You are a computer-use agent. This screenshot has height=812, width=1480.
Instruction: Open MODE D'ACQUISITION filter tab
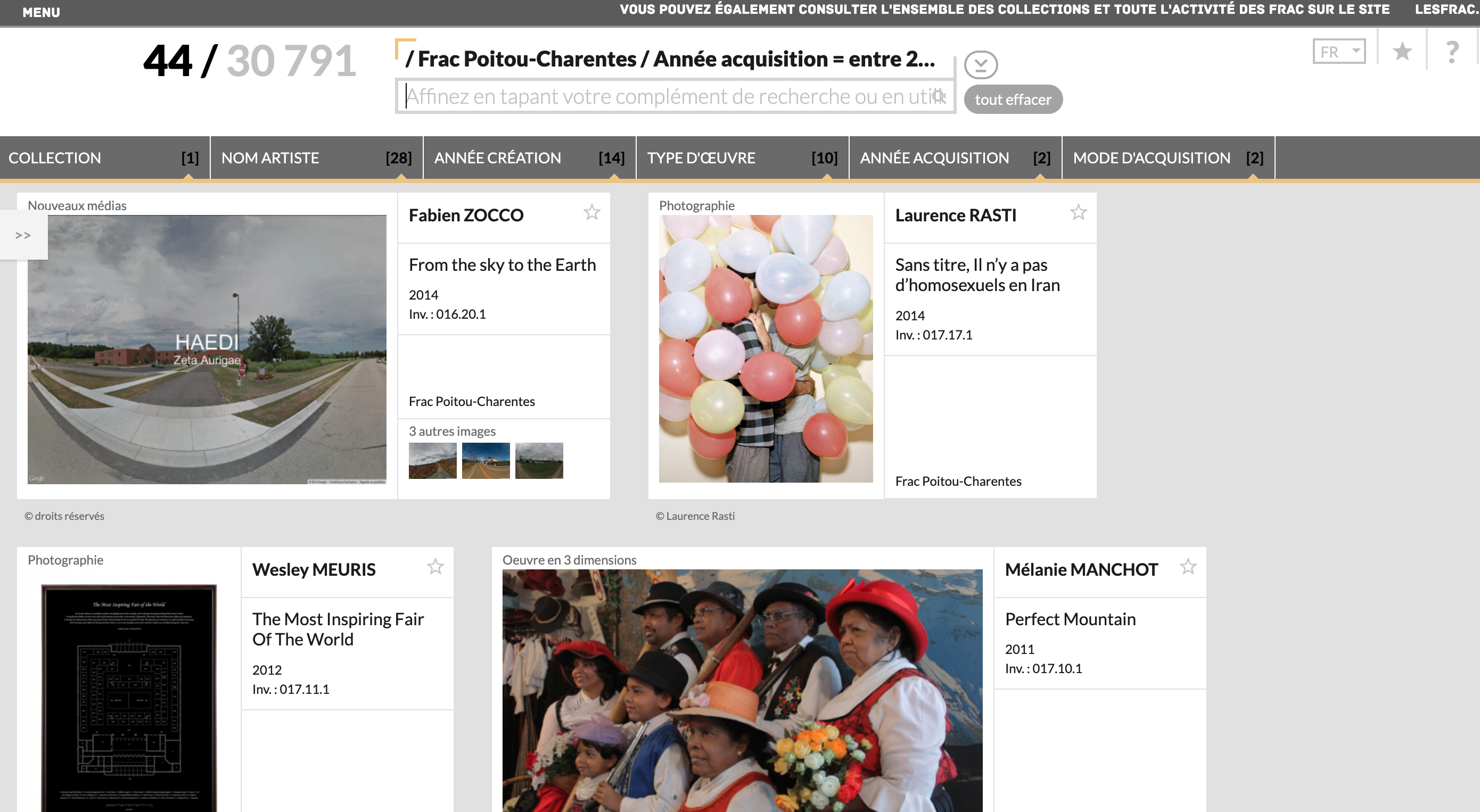click(1168, 158)
